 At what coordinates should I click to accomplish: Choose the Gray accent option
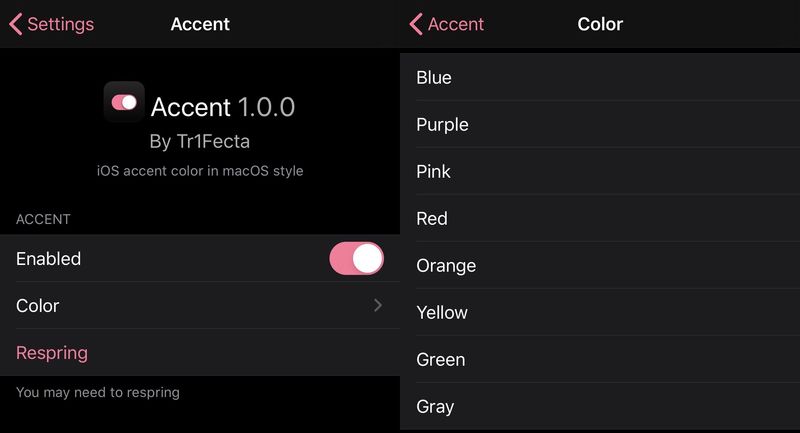(600, 406)
